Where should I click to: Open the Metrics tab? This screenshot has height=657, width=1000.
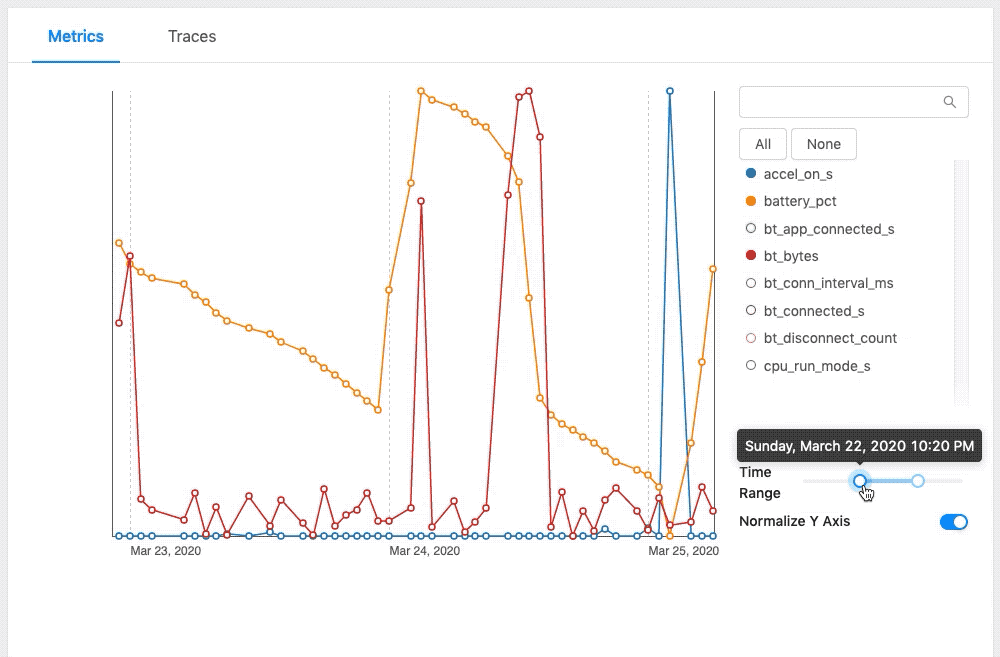(76, 37)
